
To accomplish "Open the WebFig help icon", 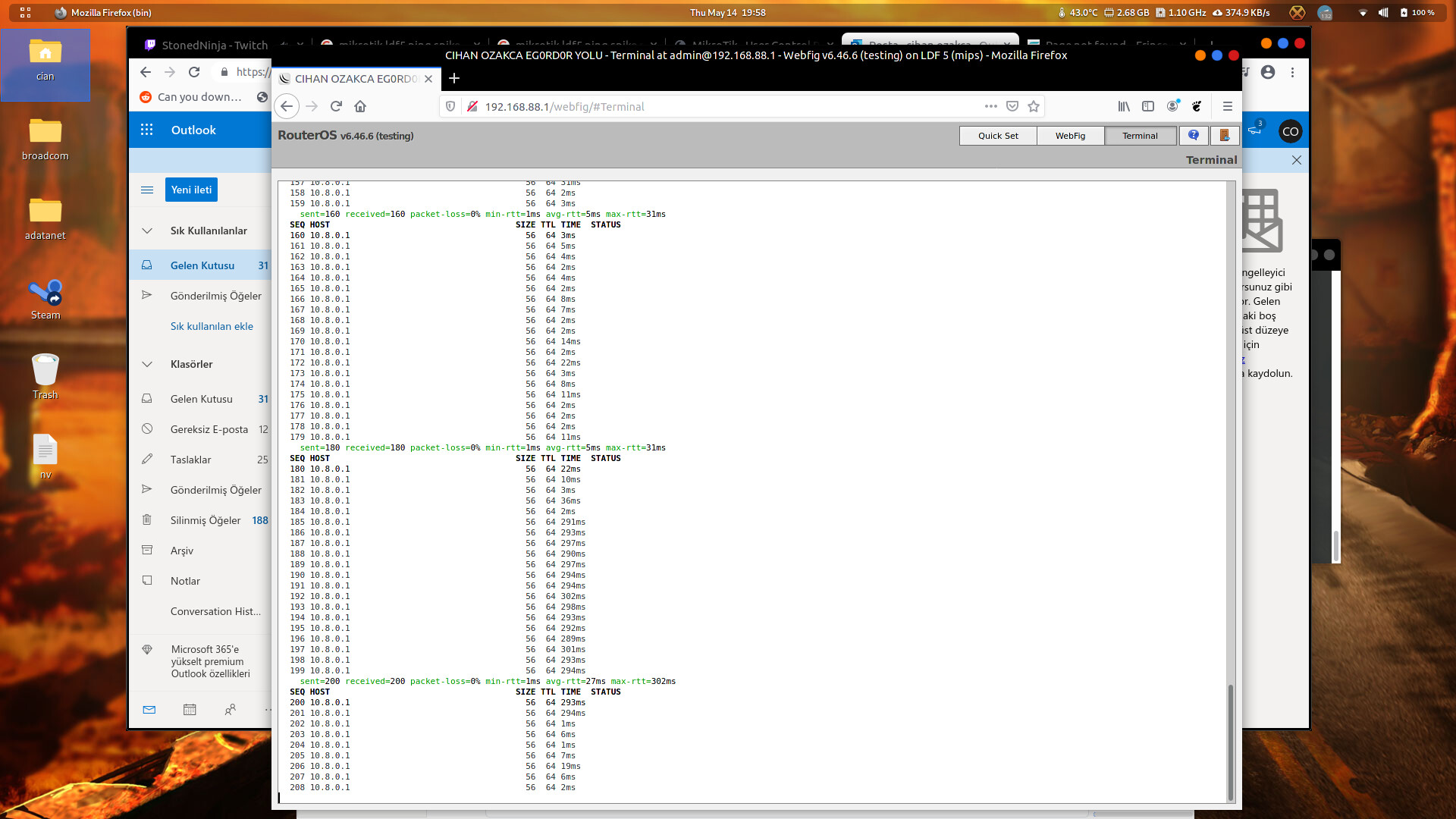I will [1193, 135].
